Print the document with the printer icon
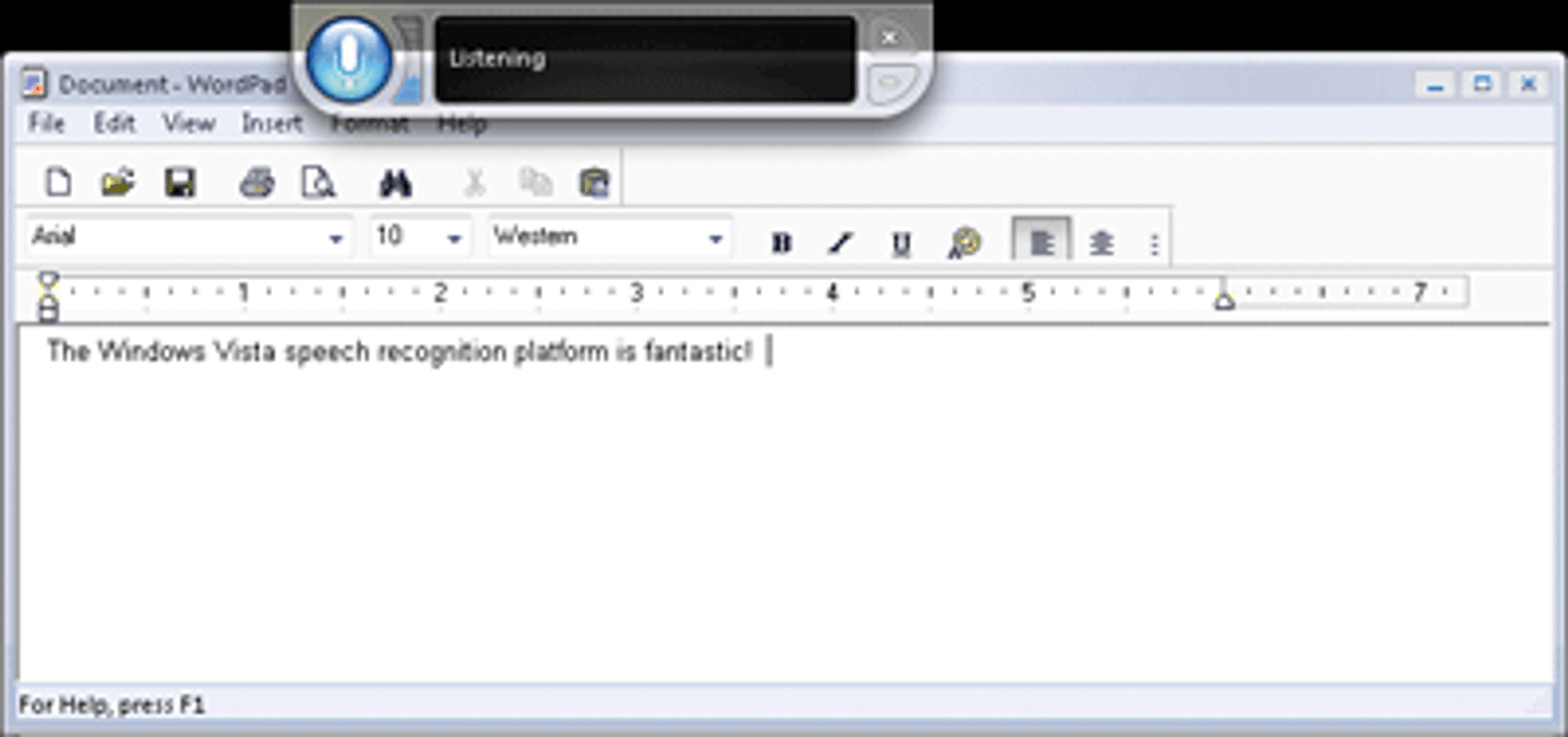The image size is (1568, 737). [x=256, y=183]
